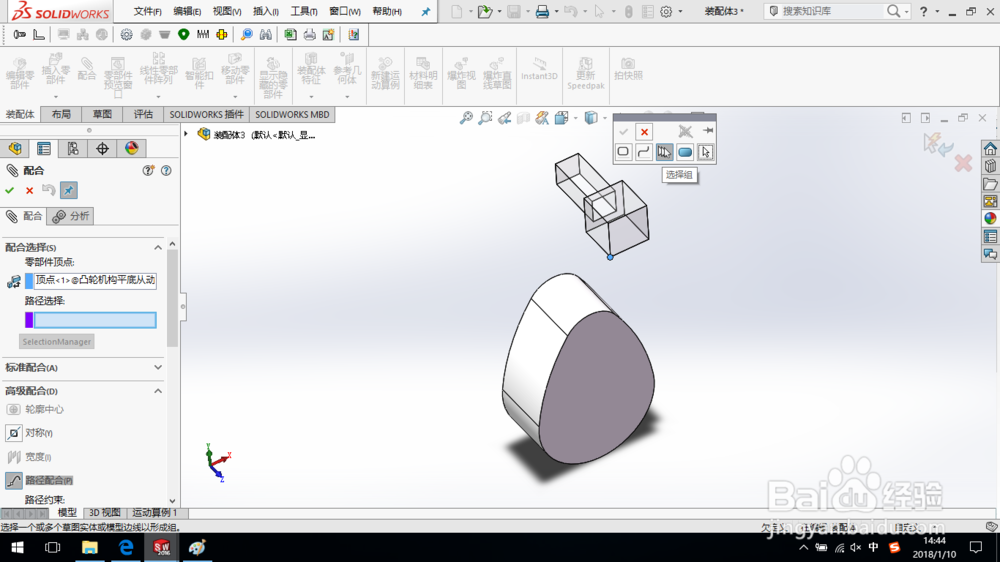Open Edge browser from taskbar
1000x562 pixels.
[x=126, y=547]
